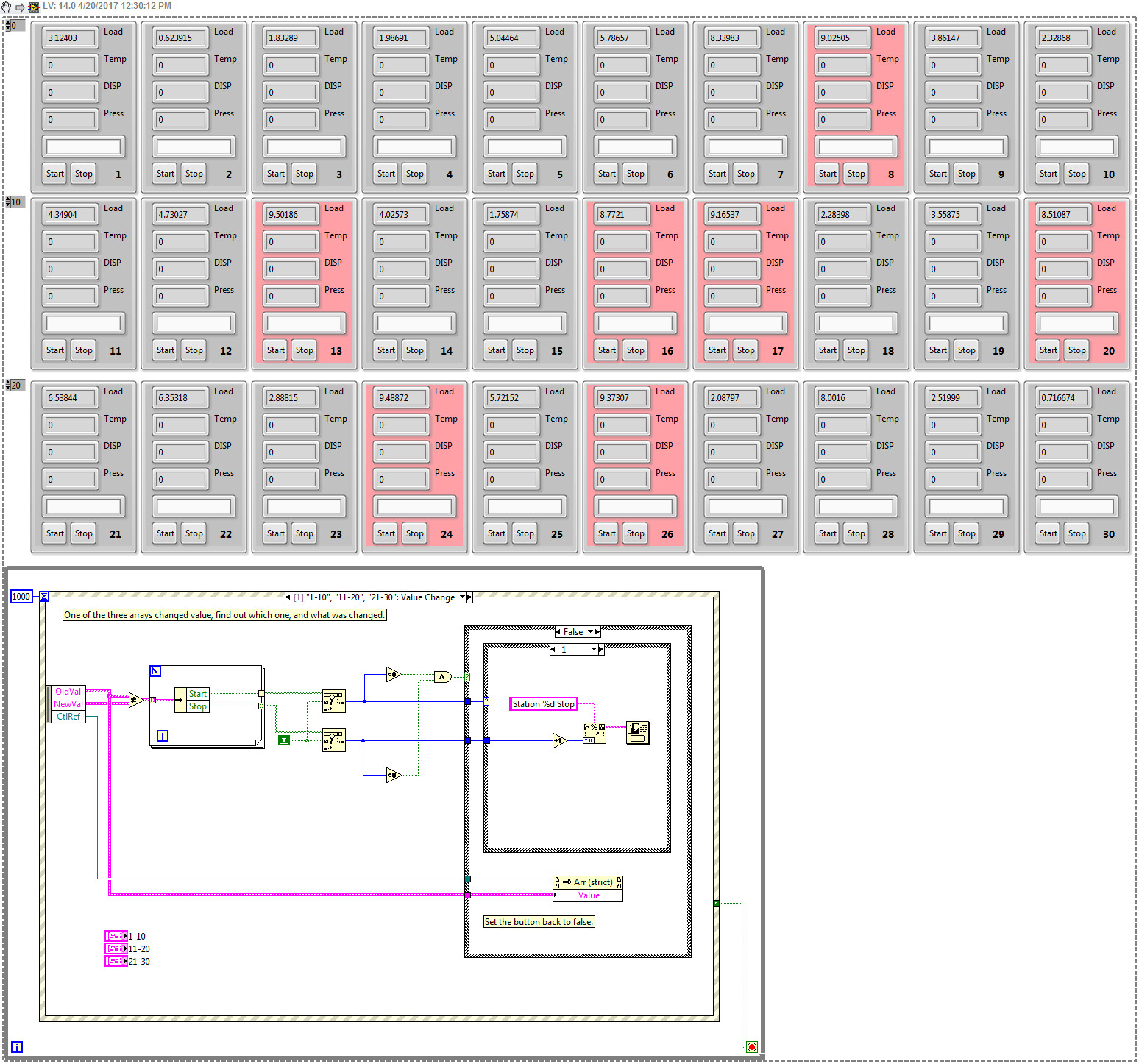
Task: Select the AND logic gate node
Action: click(442, 677)
